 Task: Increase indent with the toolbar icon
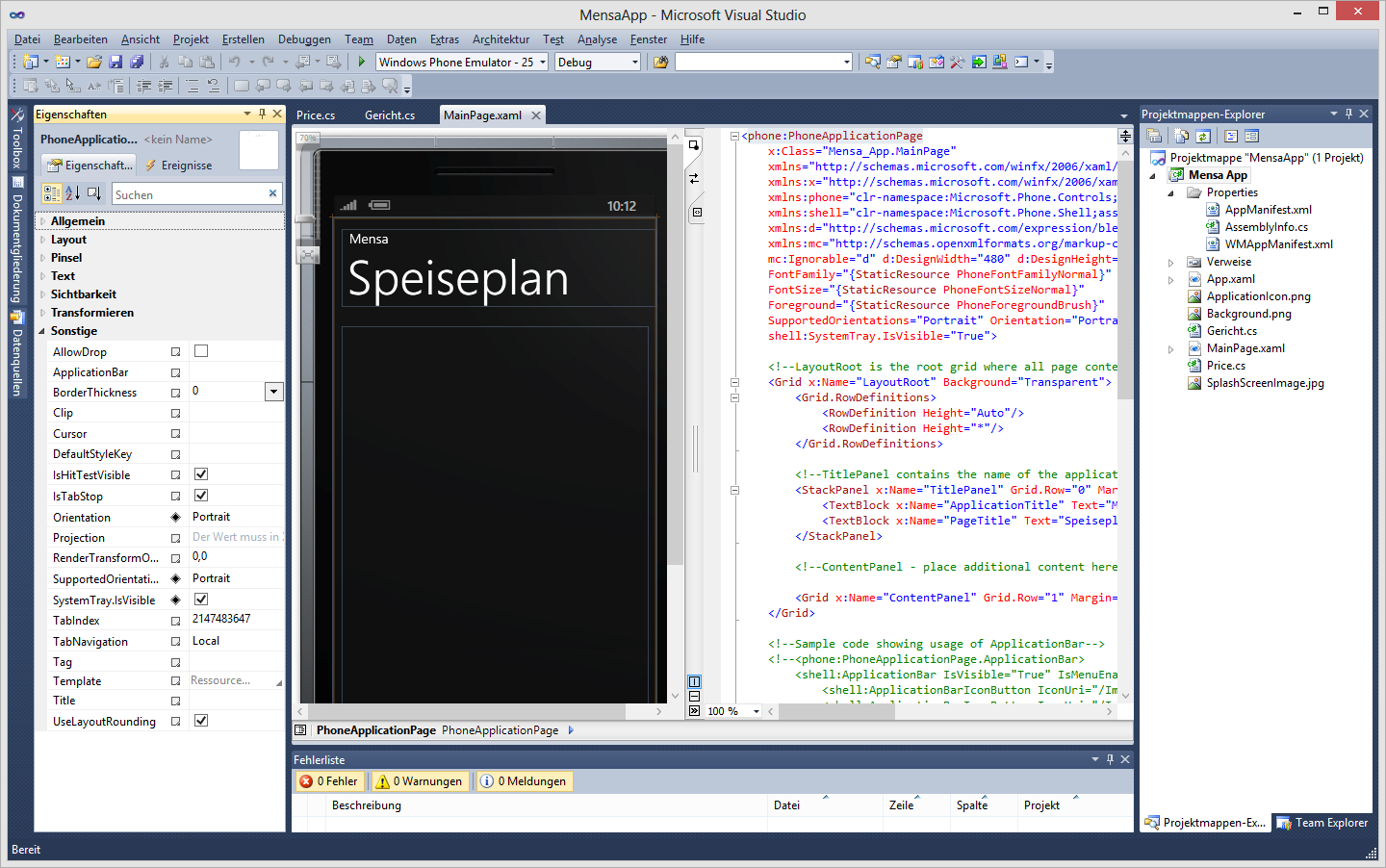click(166, 86)
